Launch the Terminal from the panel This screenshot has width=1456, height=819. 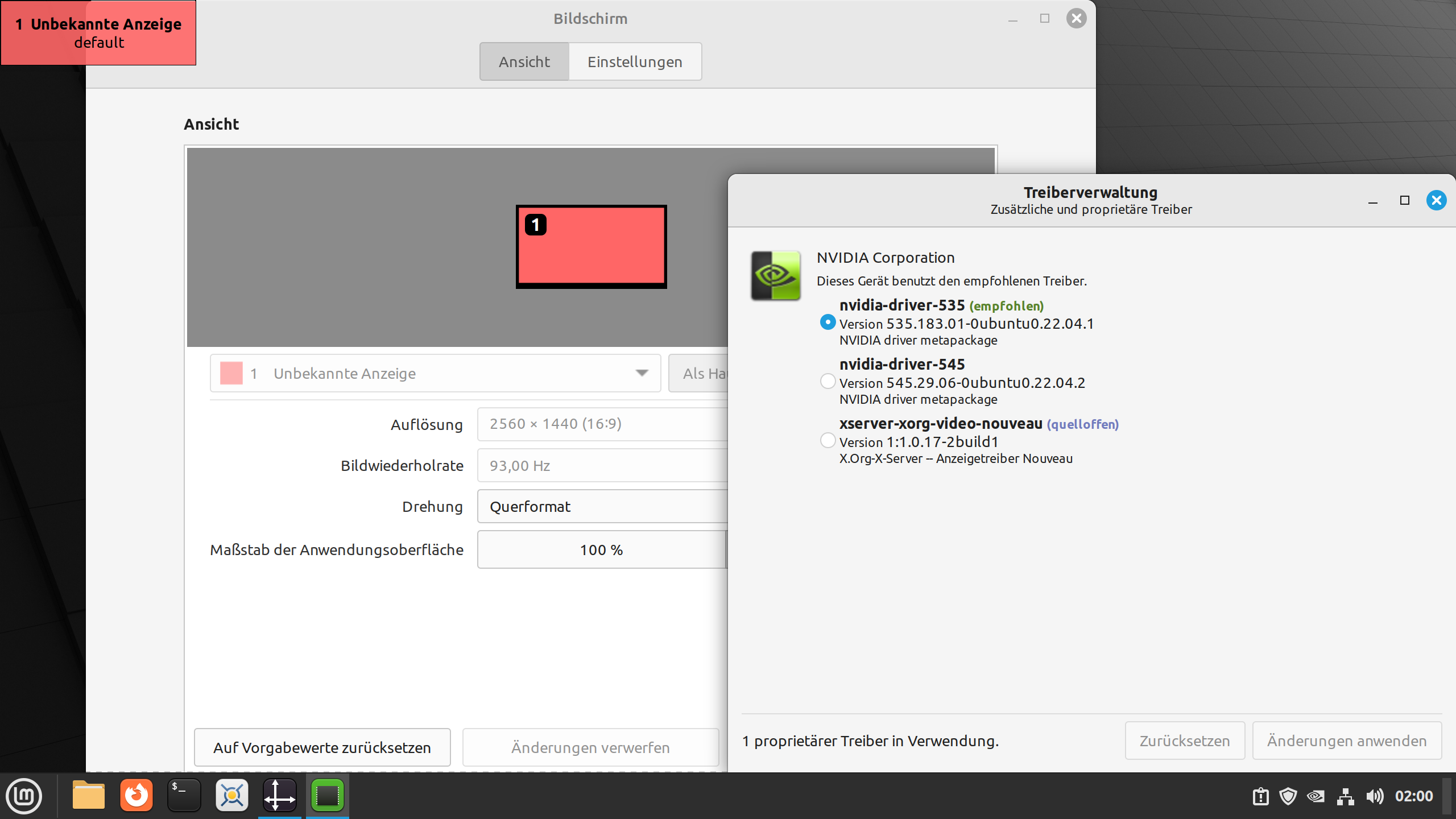(x=184, y=796)
